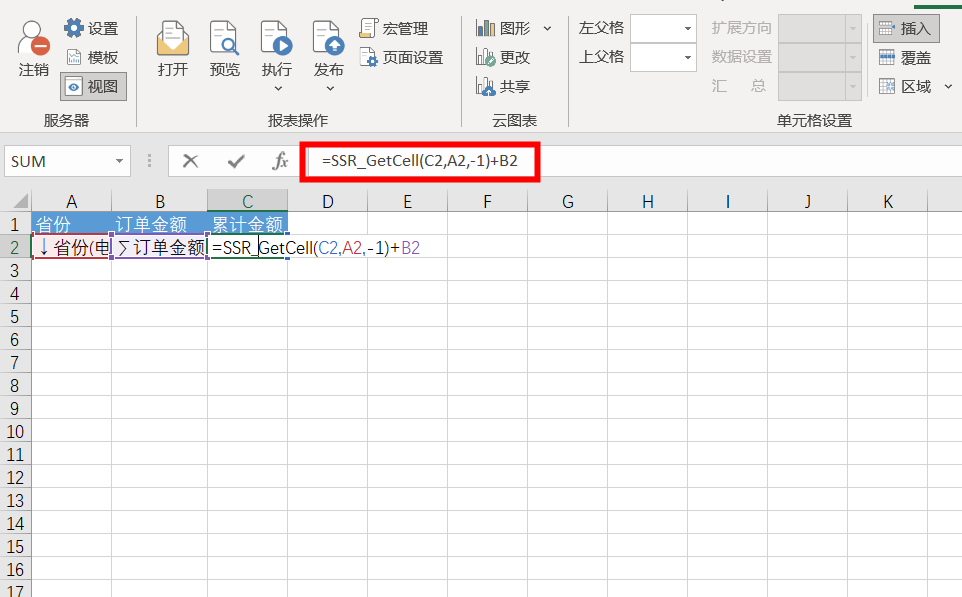Click cell B2 ∑订单金额

(x=160, y=247)
